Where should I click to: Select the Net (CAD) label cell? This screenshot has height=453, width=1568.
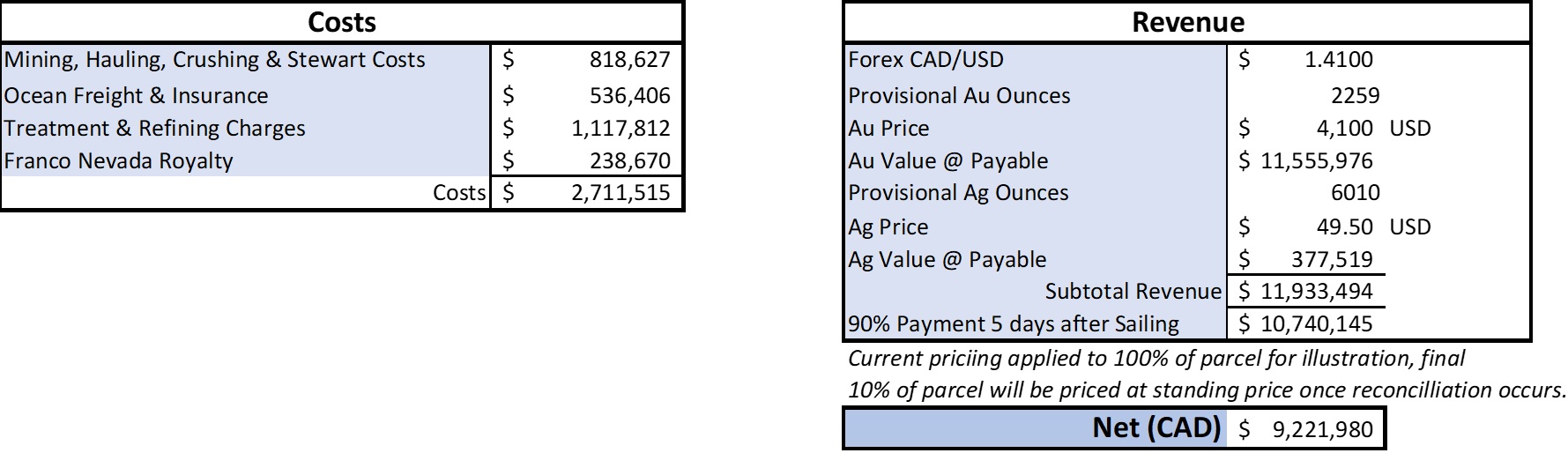coord(1156,428)
